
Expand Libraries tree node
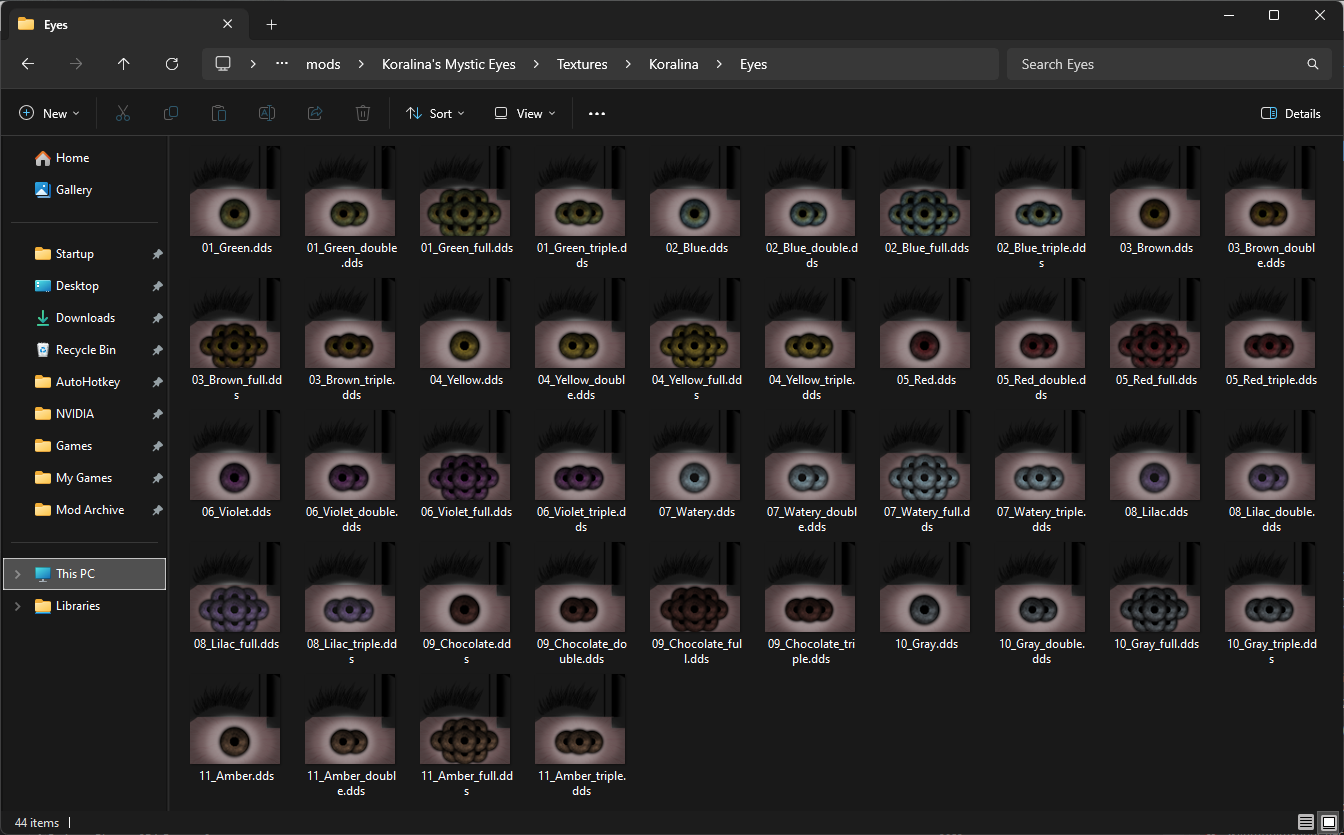[17, 606]
